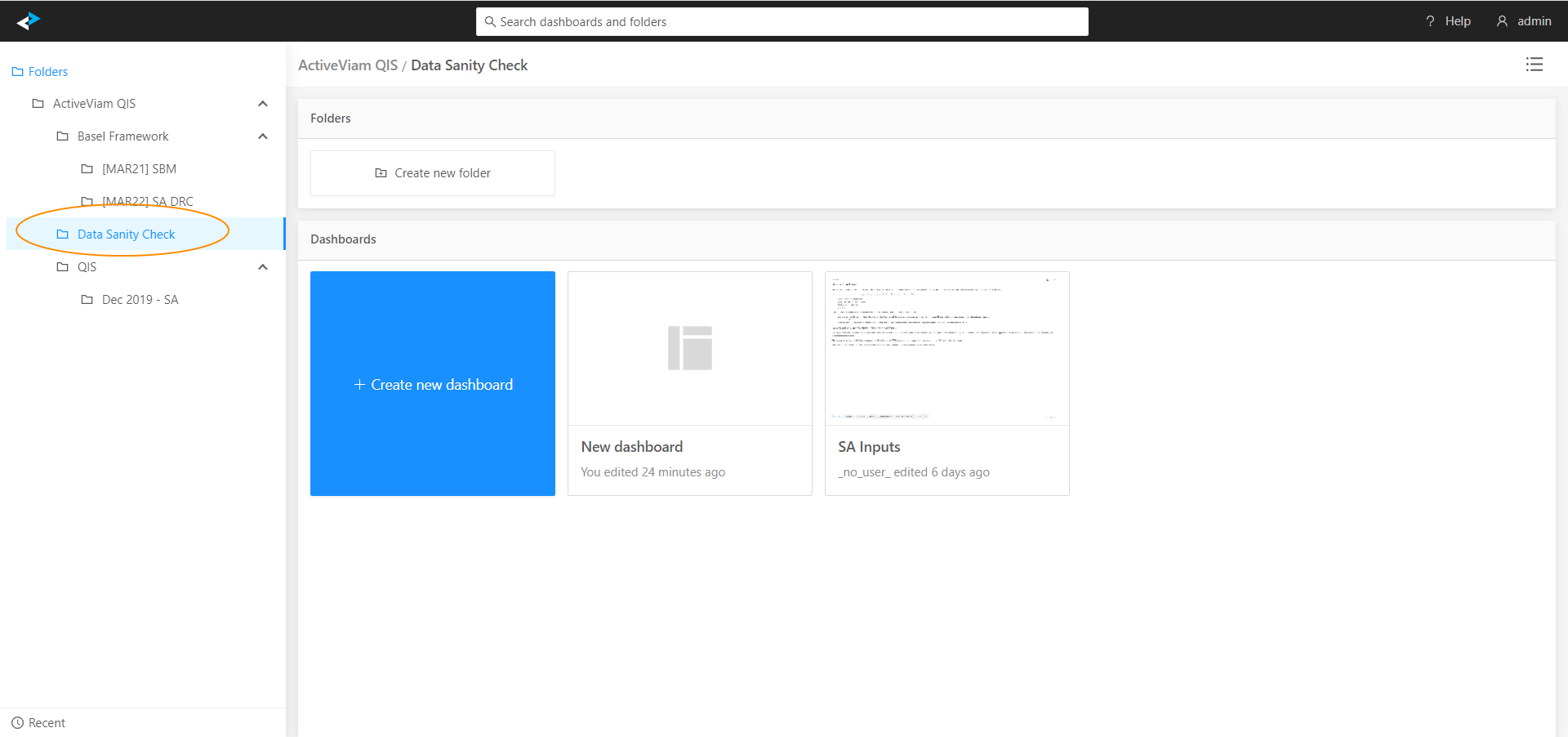This screenshot has height=737, width=1568.
Task: Click the QIS folder icon
Action: pos(62,267)
